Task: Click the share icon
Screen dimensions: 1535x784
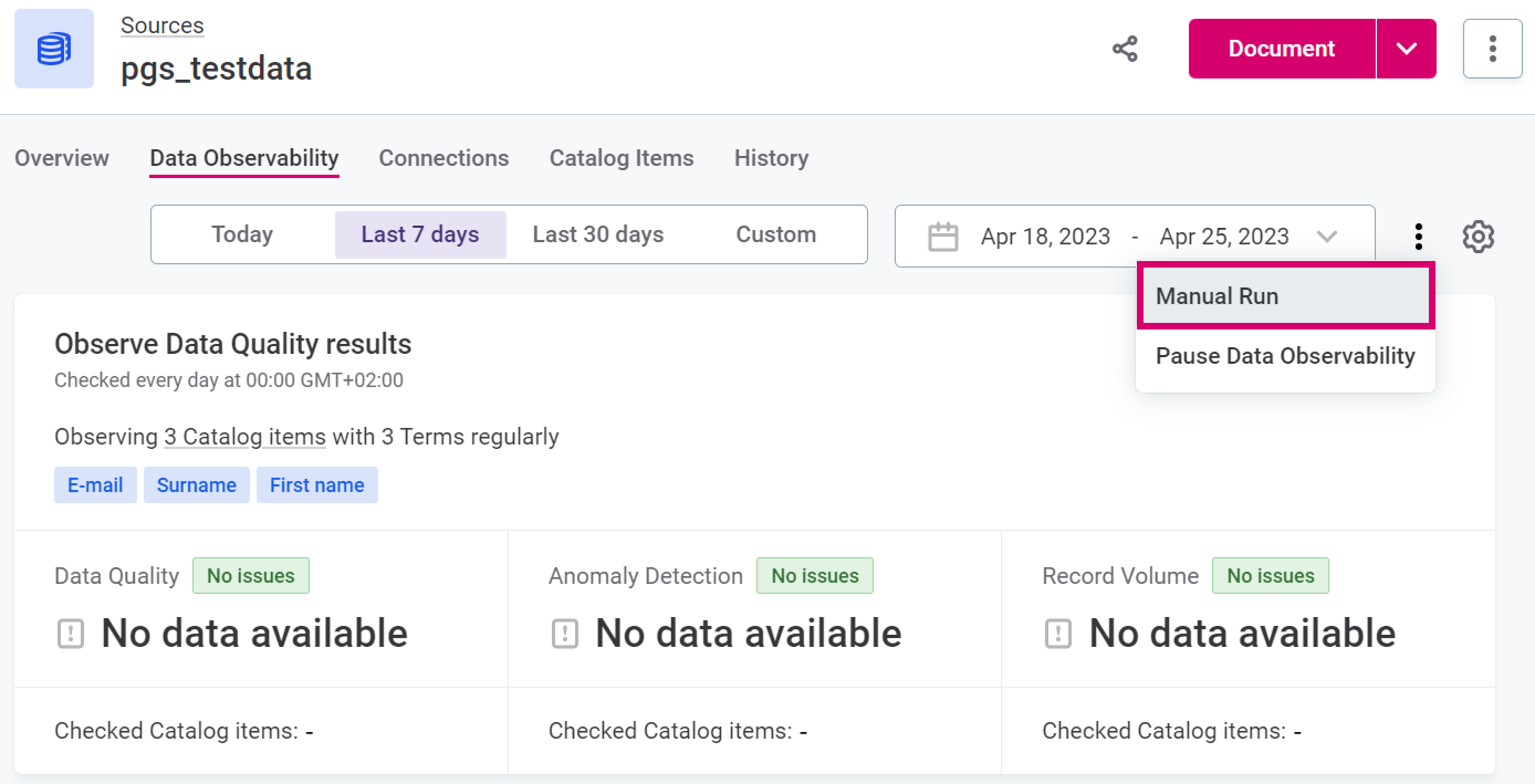Action: tap(1125, 49)
